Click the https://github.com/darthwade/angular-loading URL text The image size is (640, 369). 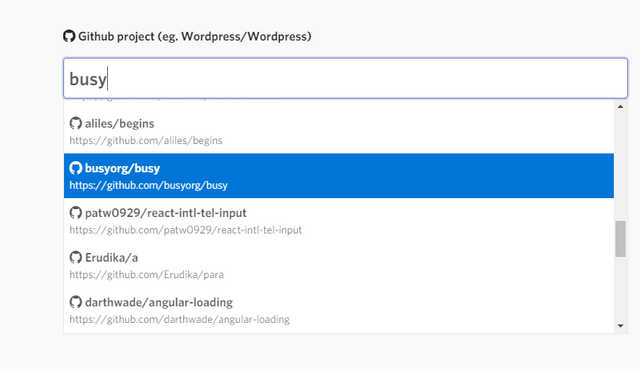click(x=180, y=320)
